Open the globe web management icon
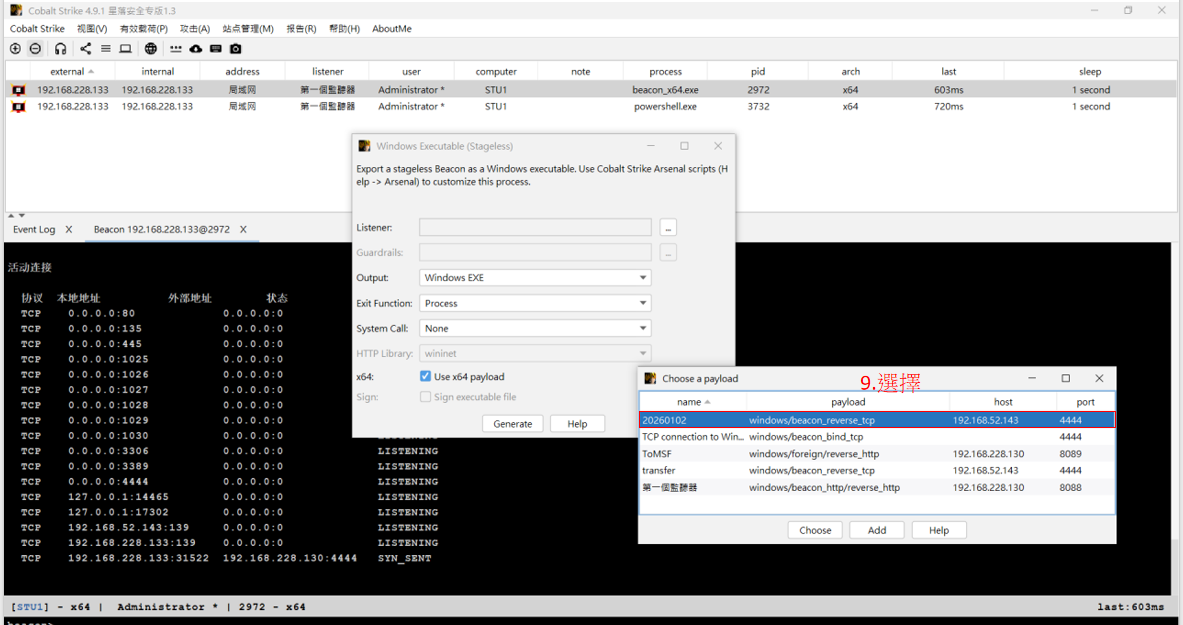Image resolution: width=1183 pixels, height=625 pixels. click(151, 48)
